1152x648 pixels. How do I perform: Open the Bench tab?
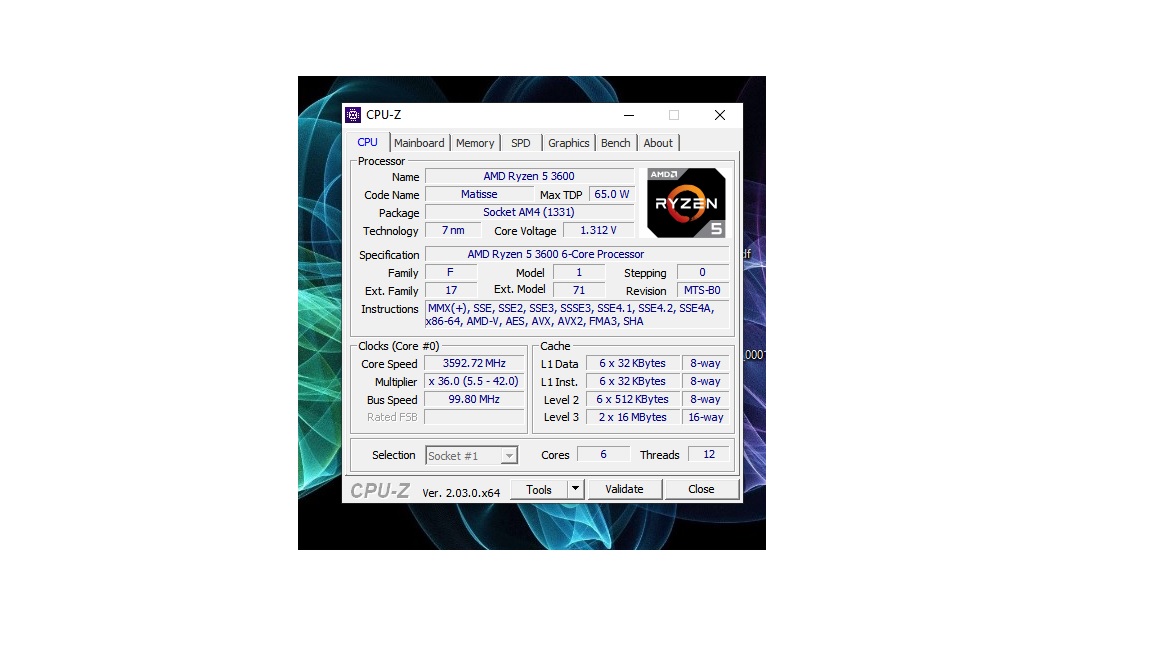(x=616, y=143)
